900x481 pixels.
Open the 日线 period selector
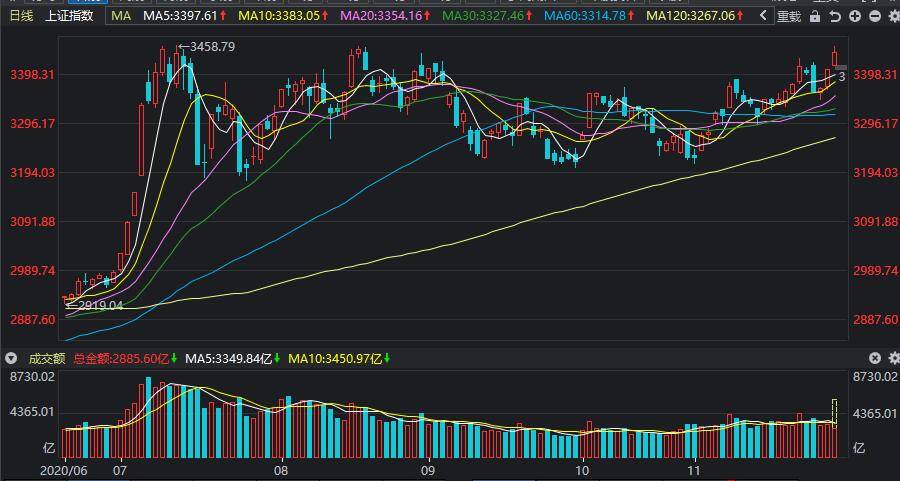pyautogui.click(x=21, y=16)
